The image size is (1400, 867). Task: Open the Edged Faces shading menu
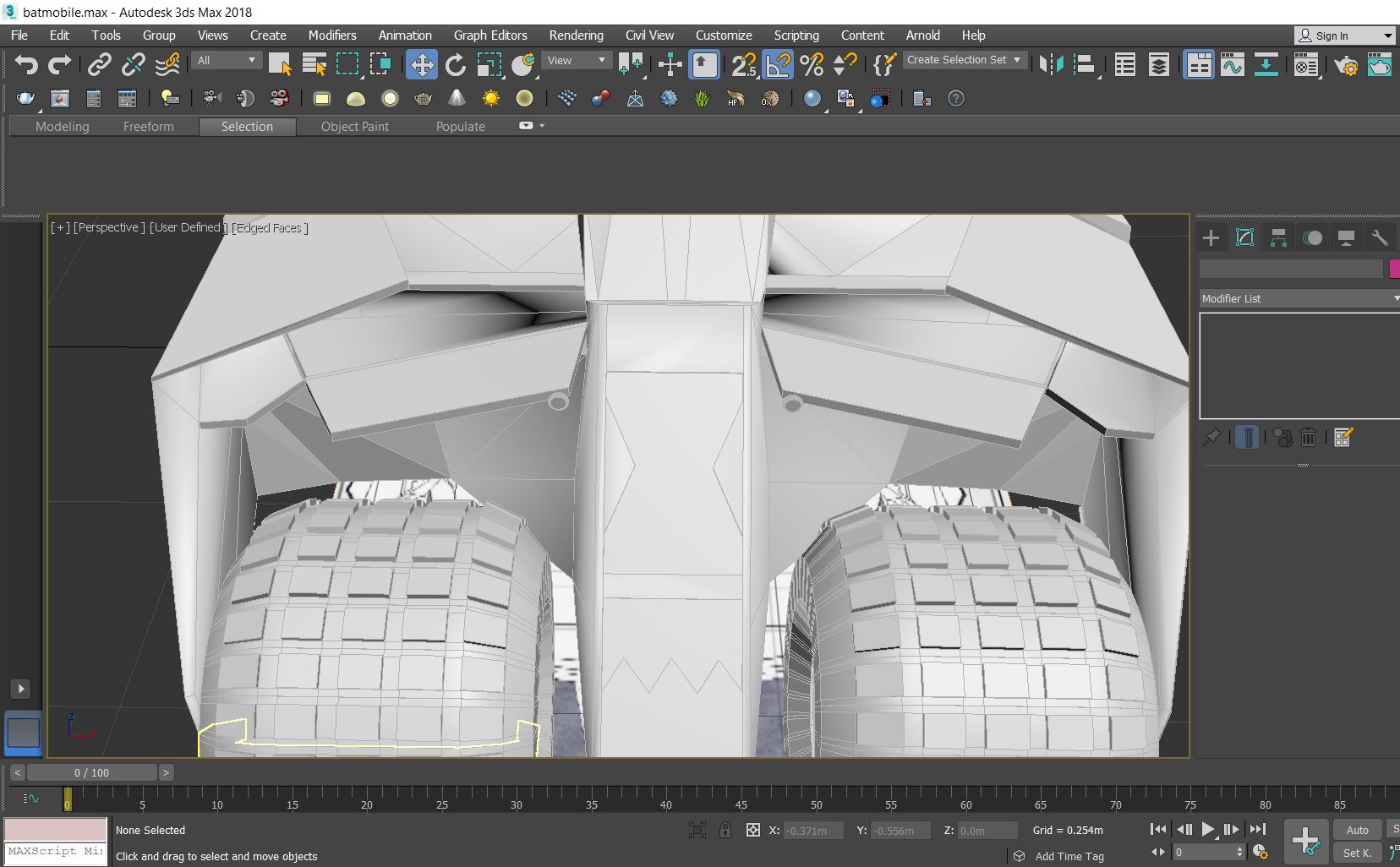tap(270, 227)
